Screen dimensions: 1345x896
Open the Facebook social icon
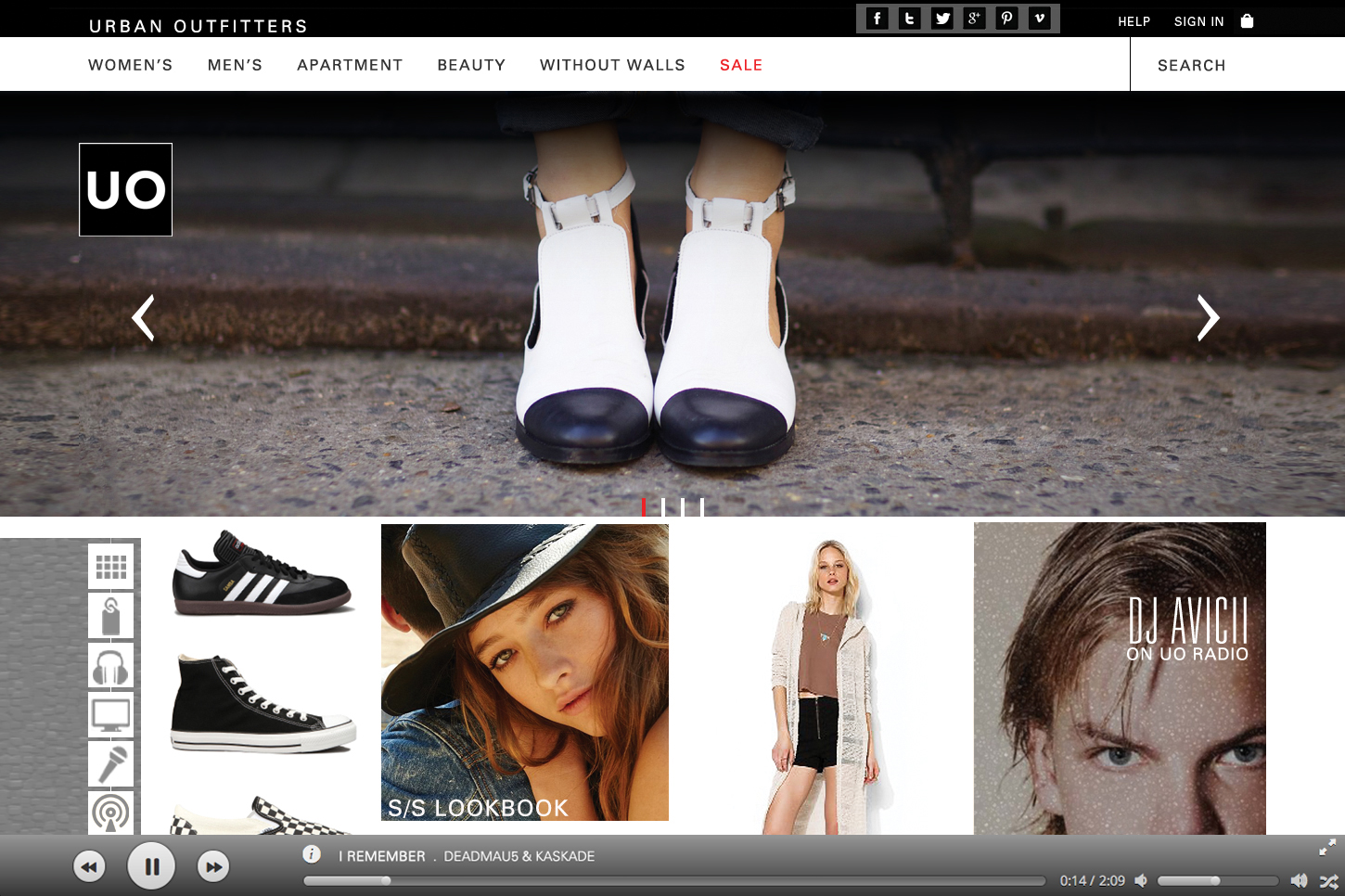(877, 19)
